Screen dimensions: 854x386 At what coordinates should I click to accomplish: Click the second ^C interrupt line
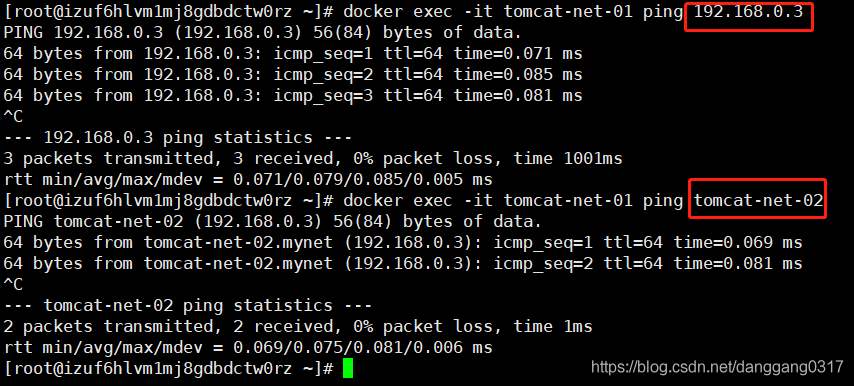click(13, 284)
